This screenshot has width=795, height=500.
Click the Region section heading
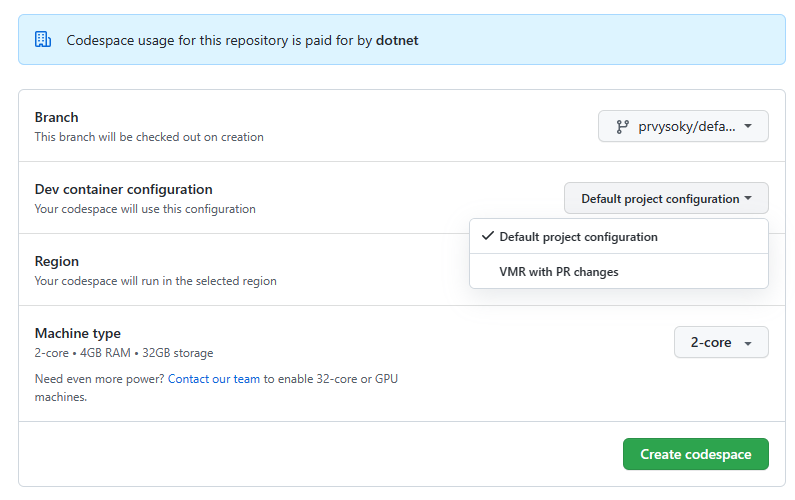56,261
